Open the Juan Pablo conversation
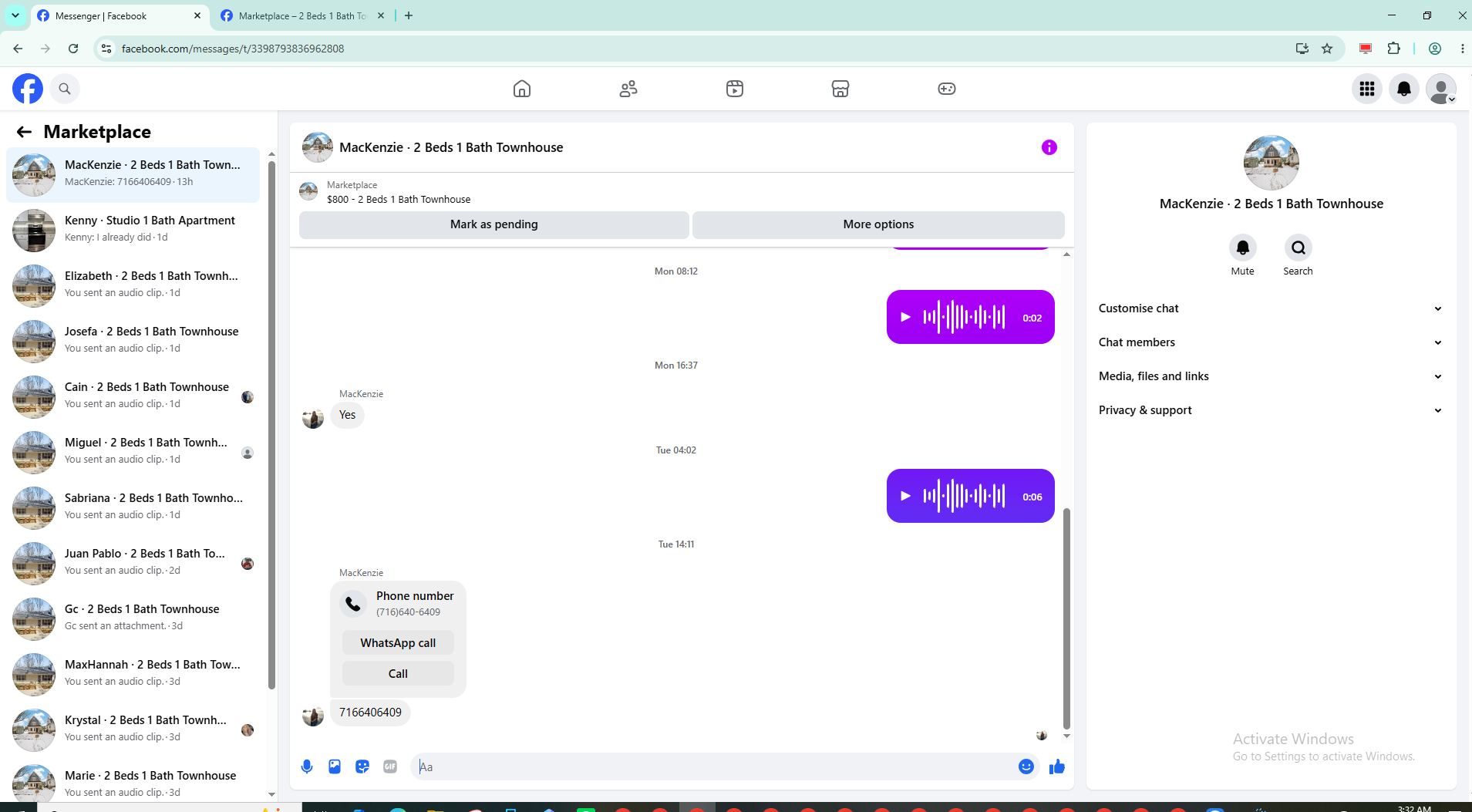This screenshot has height=812, width=1472. click(133, 564)
